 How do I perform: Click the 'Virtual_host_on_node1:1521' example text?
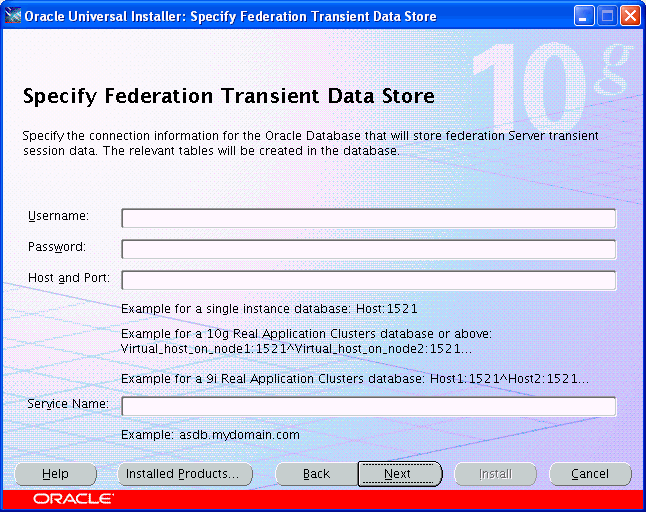tap(297, 349)
